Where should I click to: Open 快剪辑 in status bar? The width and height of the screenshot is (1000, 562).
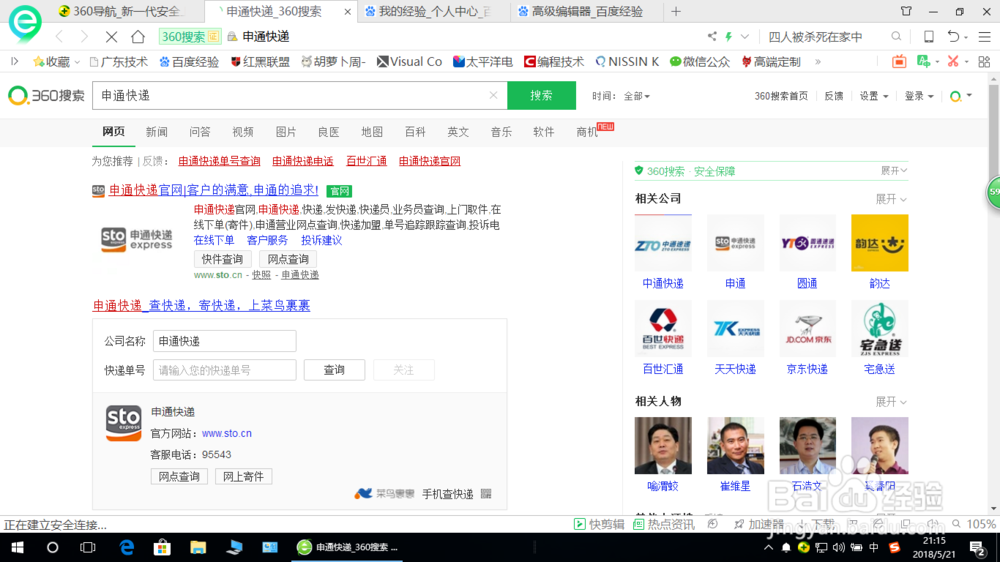click(x=599, y=524)
